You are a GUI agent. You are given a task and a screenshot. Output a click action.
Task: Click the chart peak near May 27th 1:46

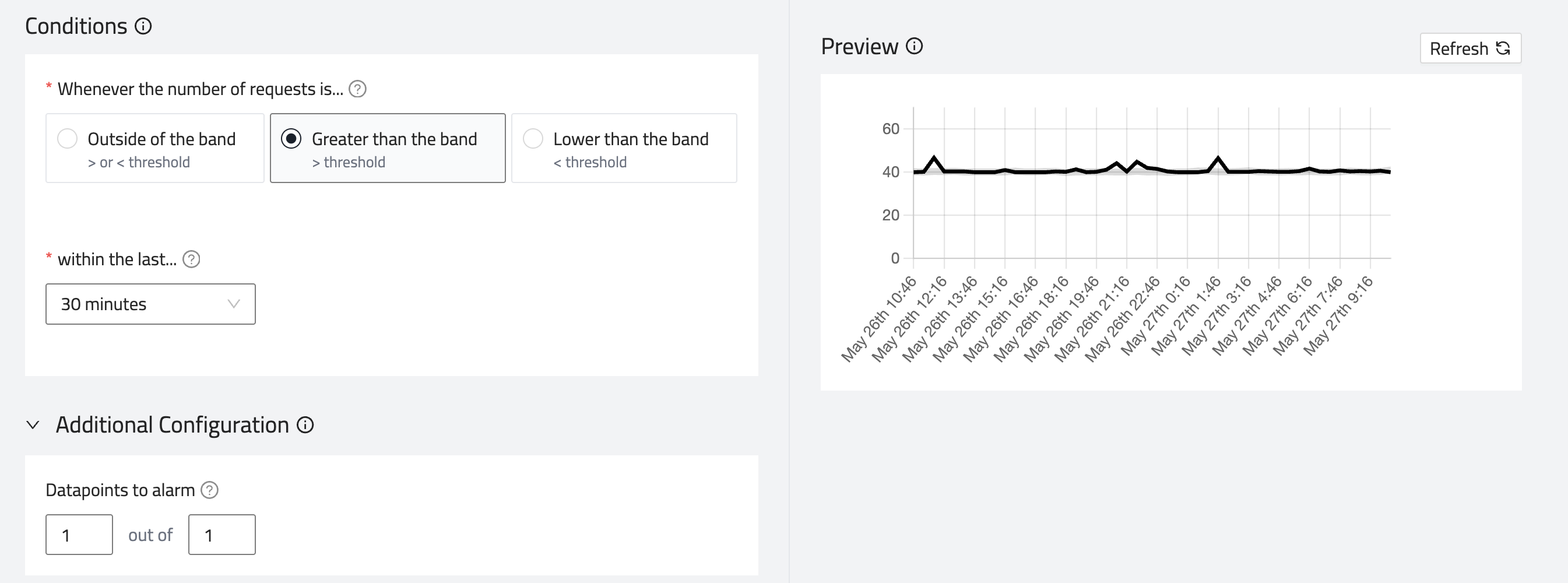1218,159
